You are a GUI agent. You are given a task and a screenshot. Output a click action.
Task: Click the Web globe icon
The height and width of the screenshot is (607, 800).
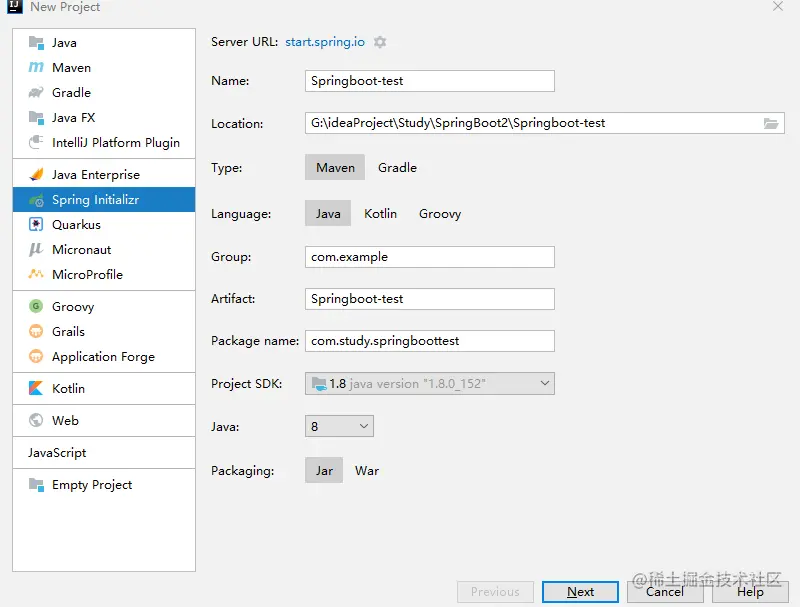(36, 420)
